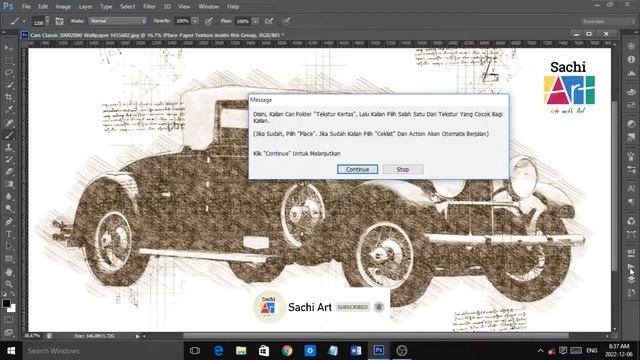The image size is (640, 360).
Task: Select the History Brush tool
Action: point(9,160)
